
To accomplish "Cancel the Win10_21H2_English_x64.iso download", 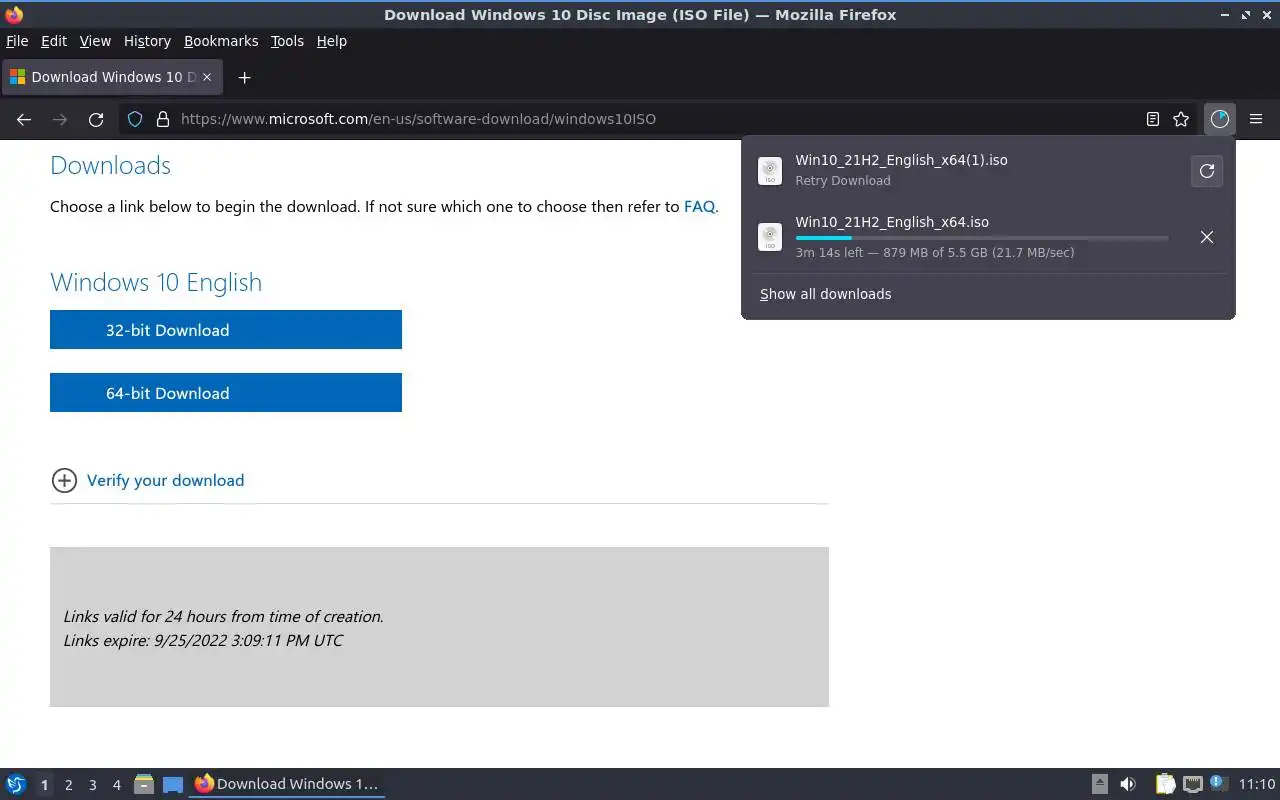I will [x=1207, y=237].
